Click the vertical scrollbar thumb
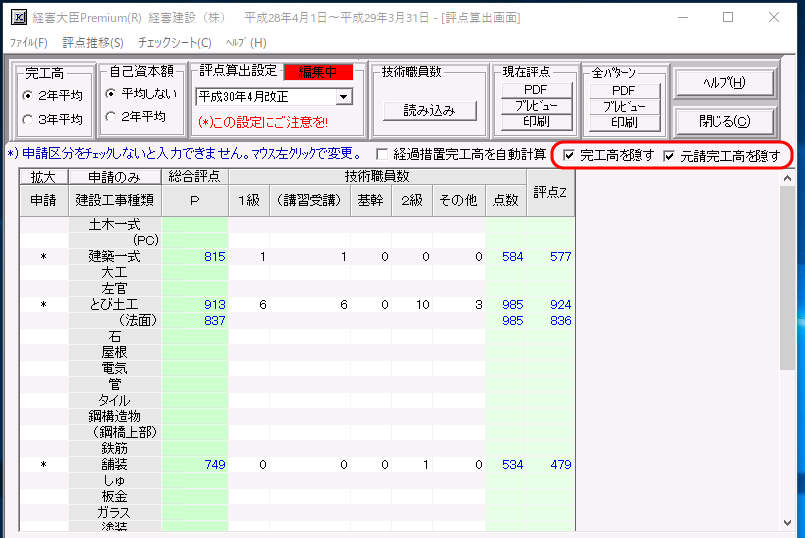The image size is (805, 538). tap(788, 277)
